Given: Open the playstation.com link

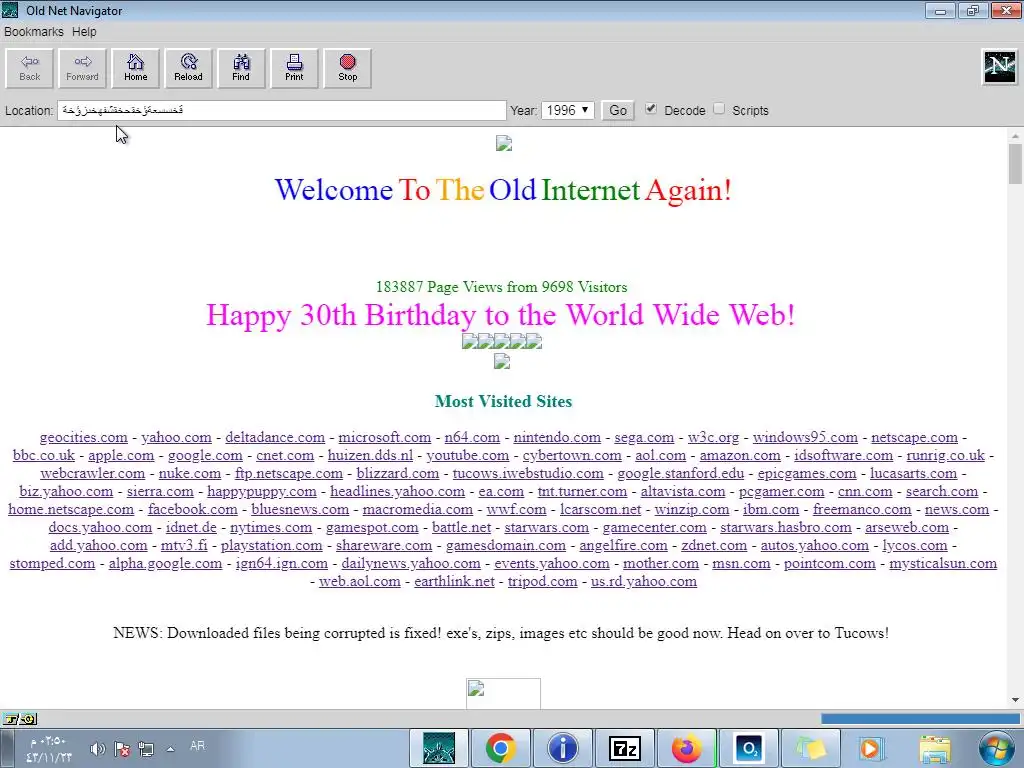Looking at the screenshot, I should click(272, 545).
